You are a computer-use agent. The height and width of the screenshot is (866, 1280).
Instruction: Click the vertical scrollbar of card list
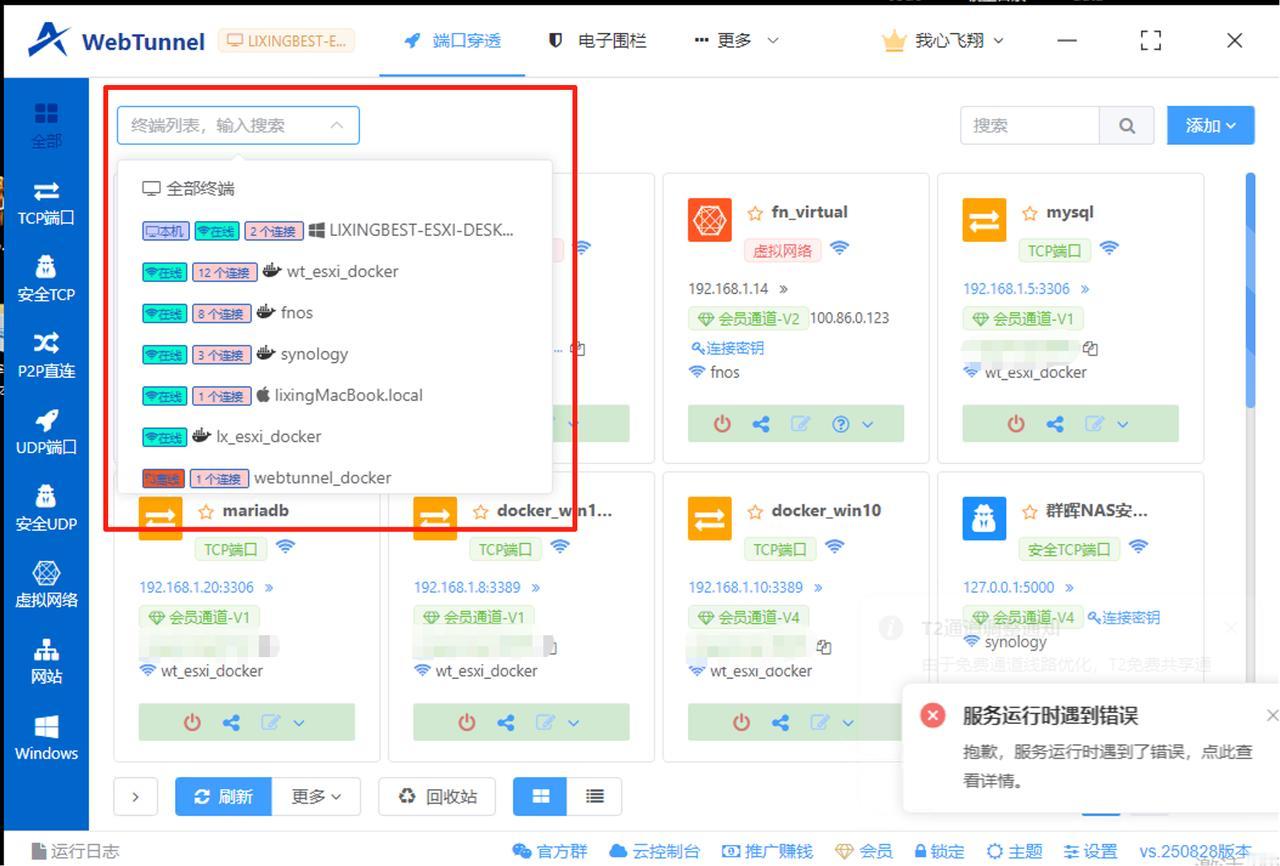coord(1250,291)
